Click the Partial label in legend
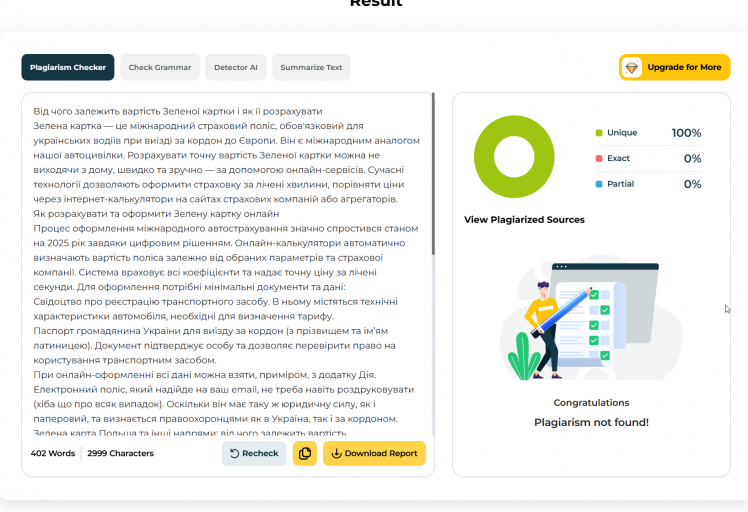748x512 pixels. [621, 184]
